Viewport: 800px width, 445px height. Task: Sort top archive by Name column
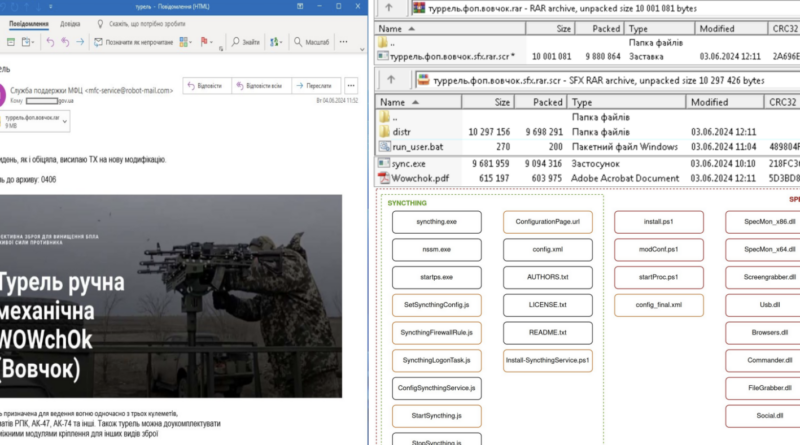(450, 29)
